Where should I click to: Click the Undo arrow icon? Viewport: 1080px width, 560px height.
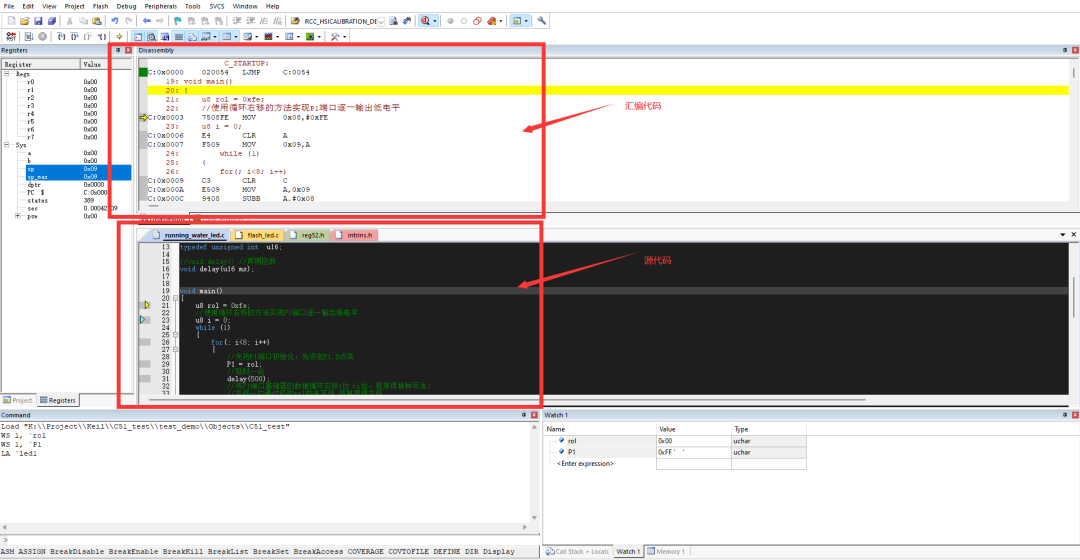pos(114,21)
